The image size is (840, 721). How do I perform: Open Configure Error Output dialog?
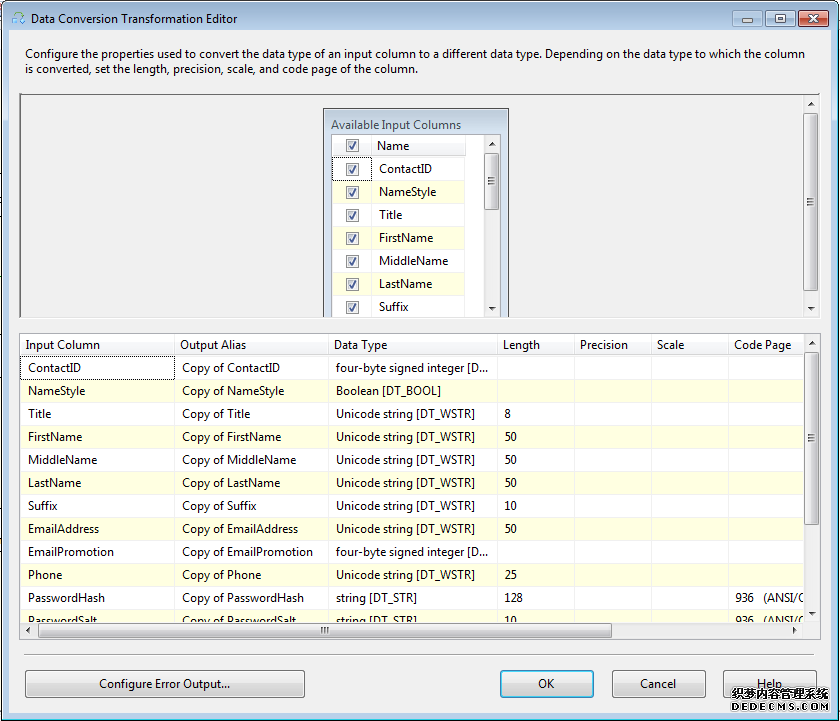[x=165, y=684]
